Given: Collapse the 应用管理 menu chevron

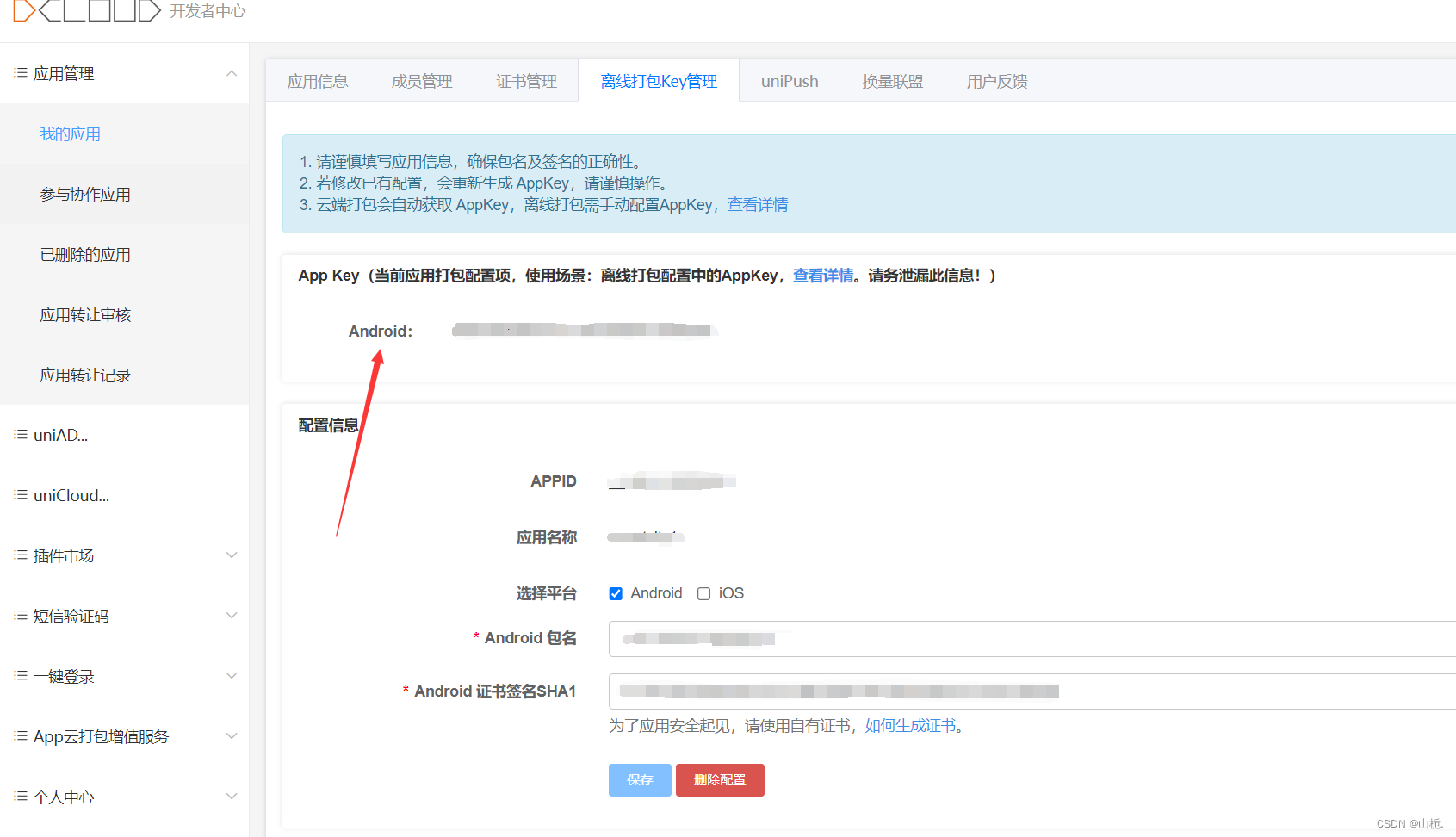Looking at the screenshot, I should (x=232, y=73).
